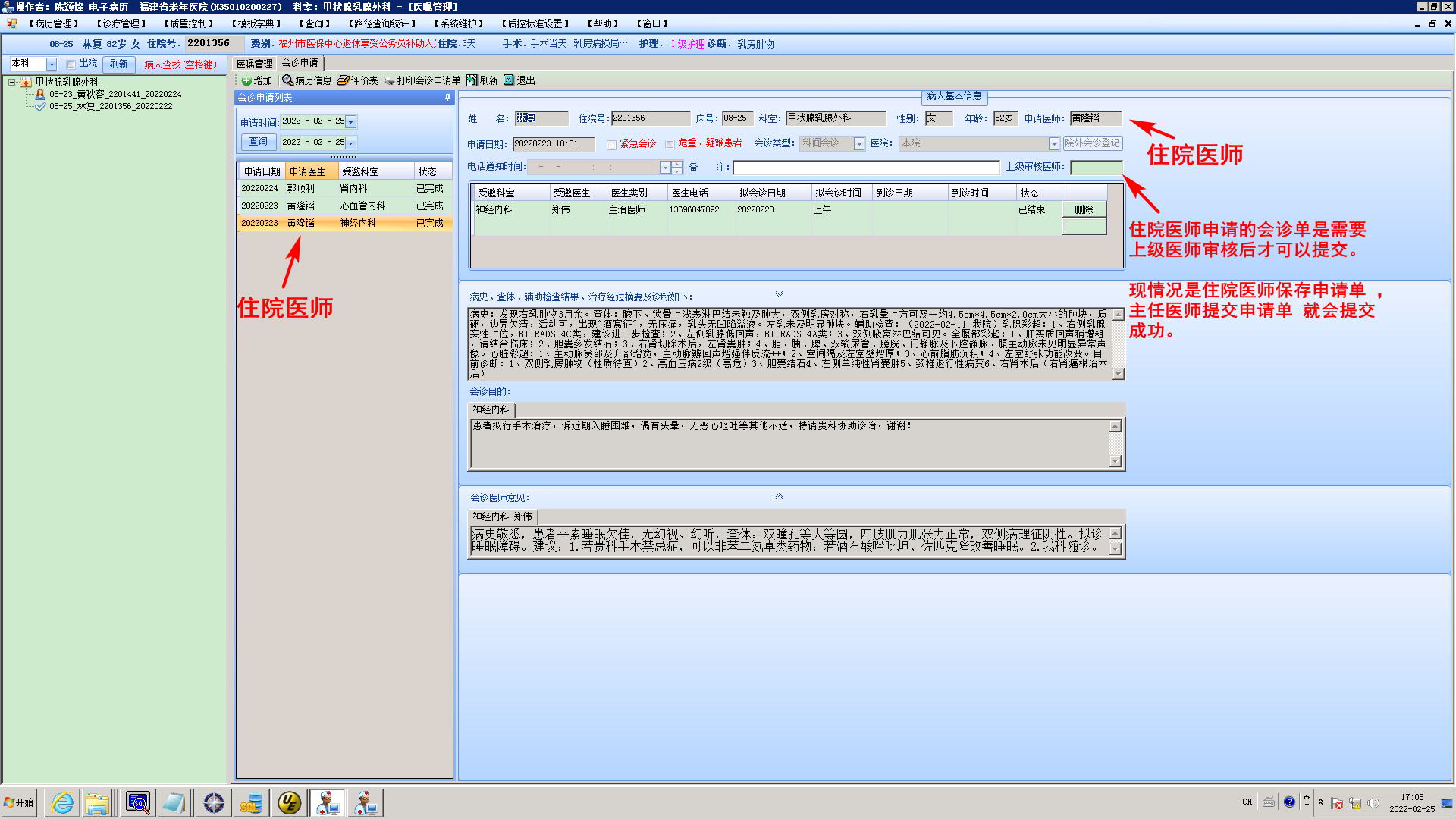This screenshot has height=819, width=1456.
Task: Open the 本科 department dropdown
Action: click(x=52, y=64)
